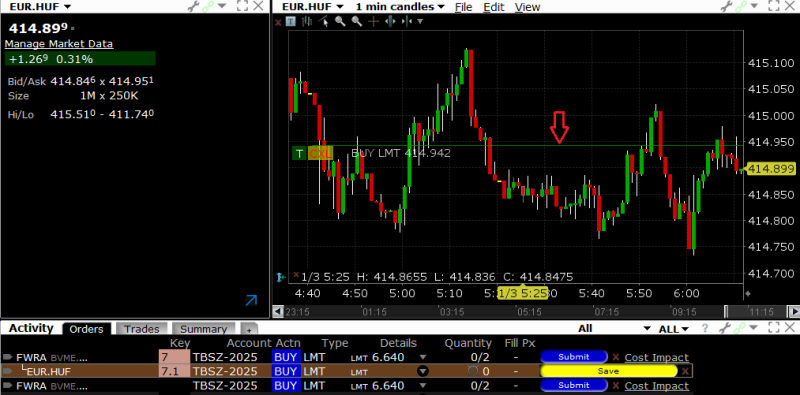Open Cost Impact for key 7 FWRA order
The height and width of the screenshot is (395, 800).
coord(656,357)
